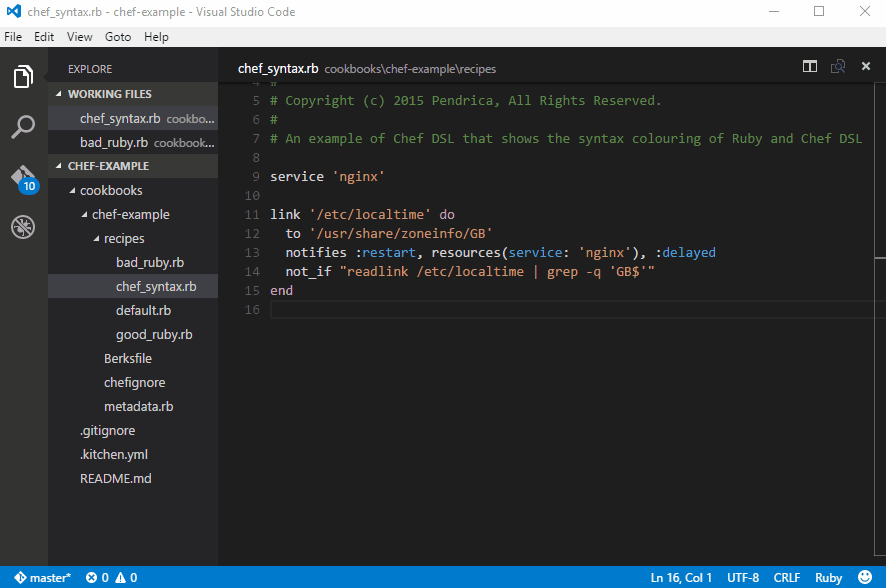
Task: Open the Debug view icon
Action: (x=23, y=227)
